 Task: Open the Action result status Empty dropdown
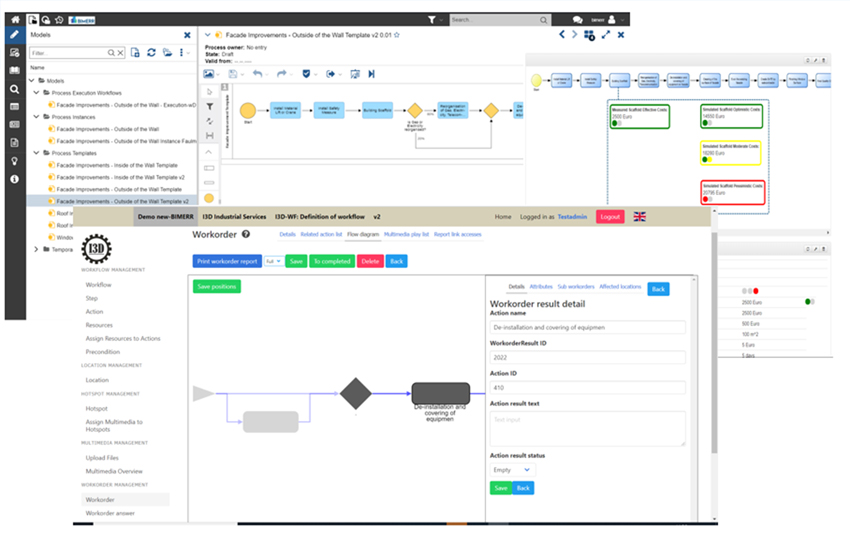tap(512, 470)
